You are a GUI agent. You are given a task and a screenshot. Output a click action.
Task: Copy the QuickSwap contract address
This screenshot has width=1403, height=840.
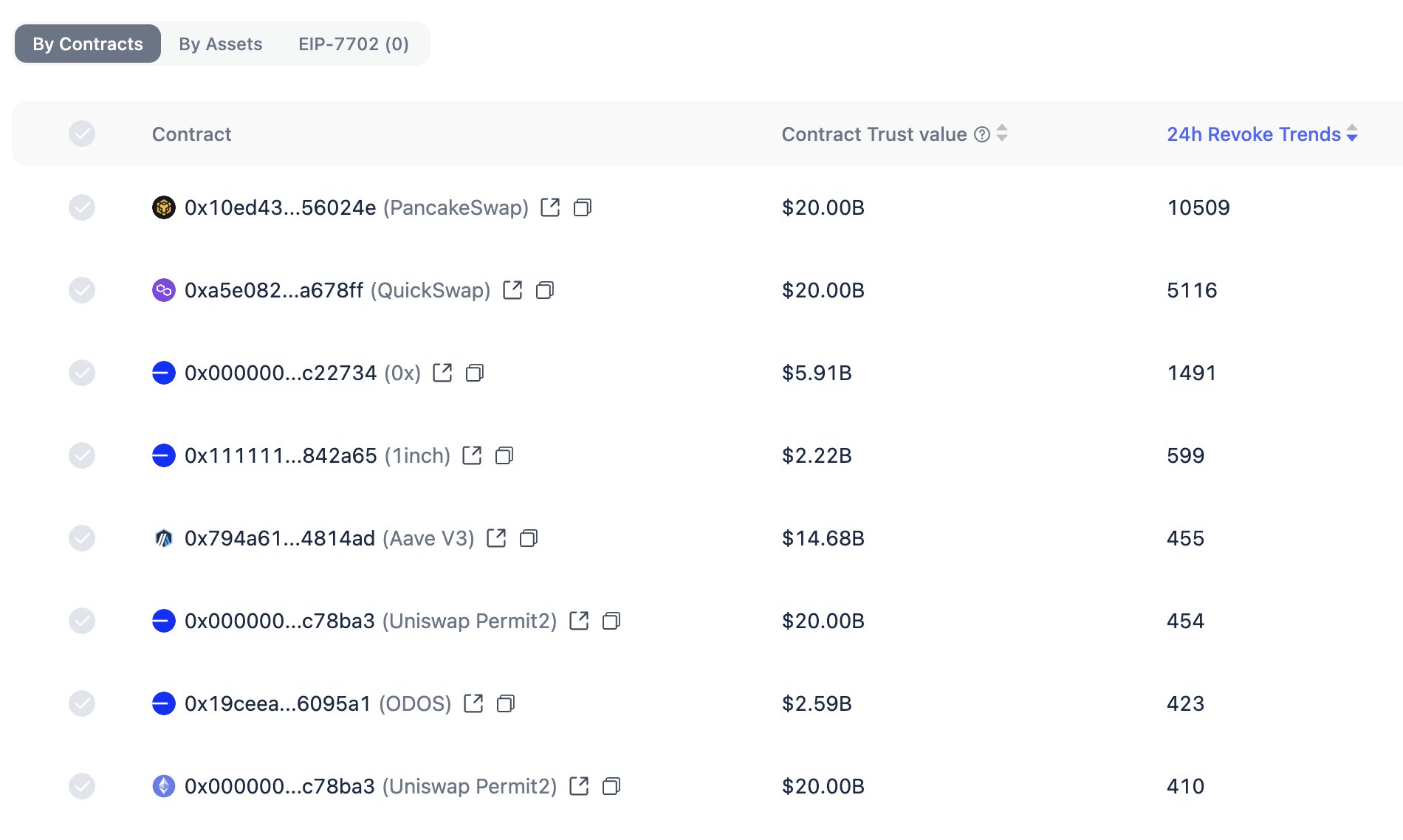[x=545, y=290]
